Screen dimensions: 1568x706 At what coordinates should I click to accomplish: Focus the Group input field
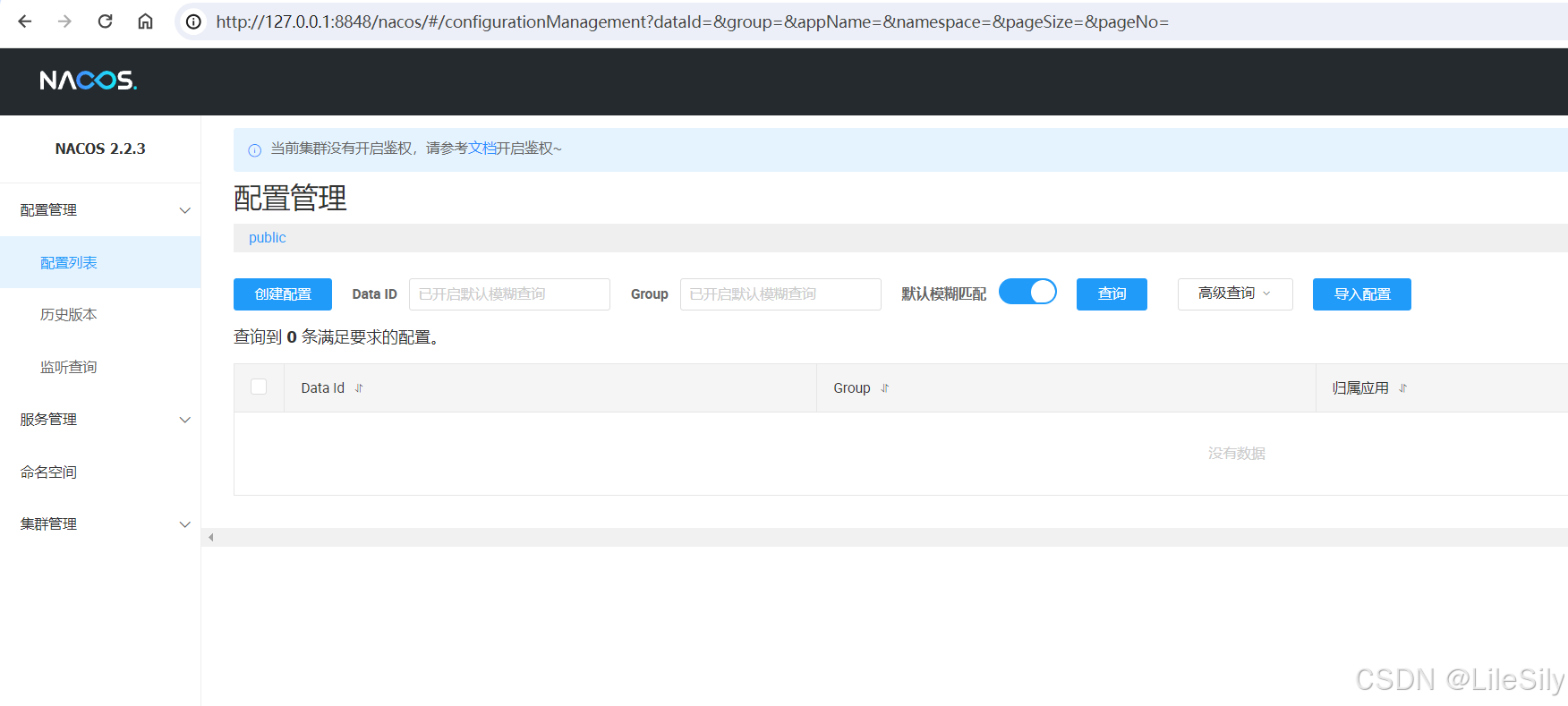(x=780, y=294)
